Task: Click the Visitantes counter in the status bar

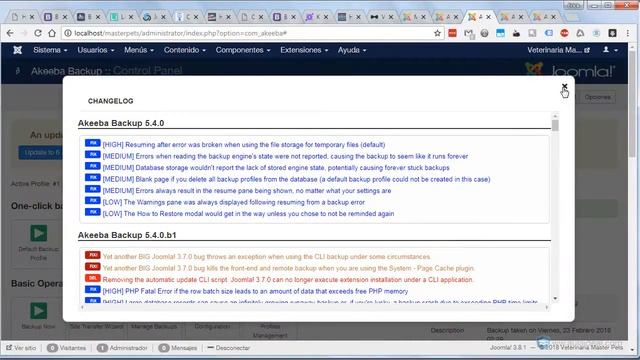Action: (67, 348)
